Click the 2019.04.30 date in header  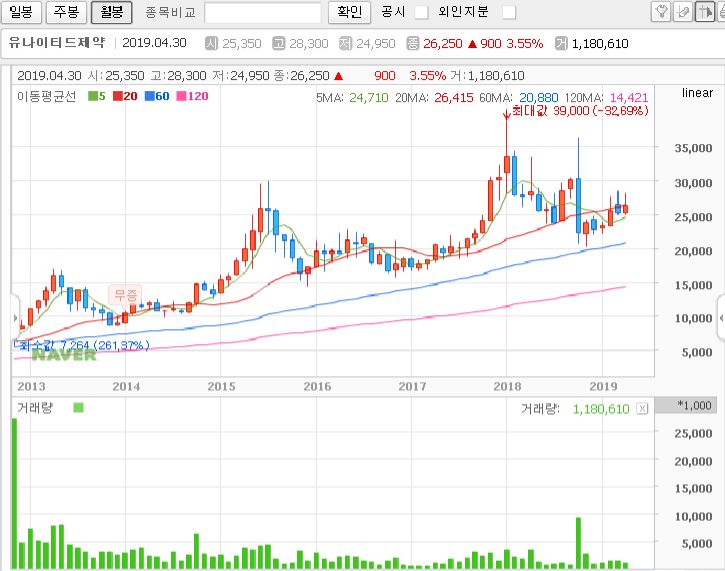pos(154,43)
